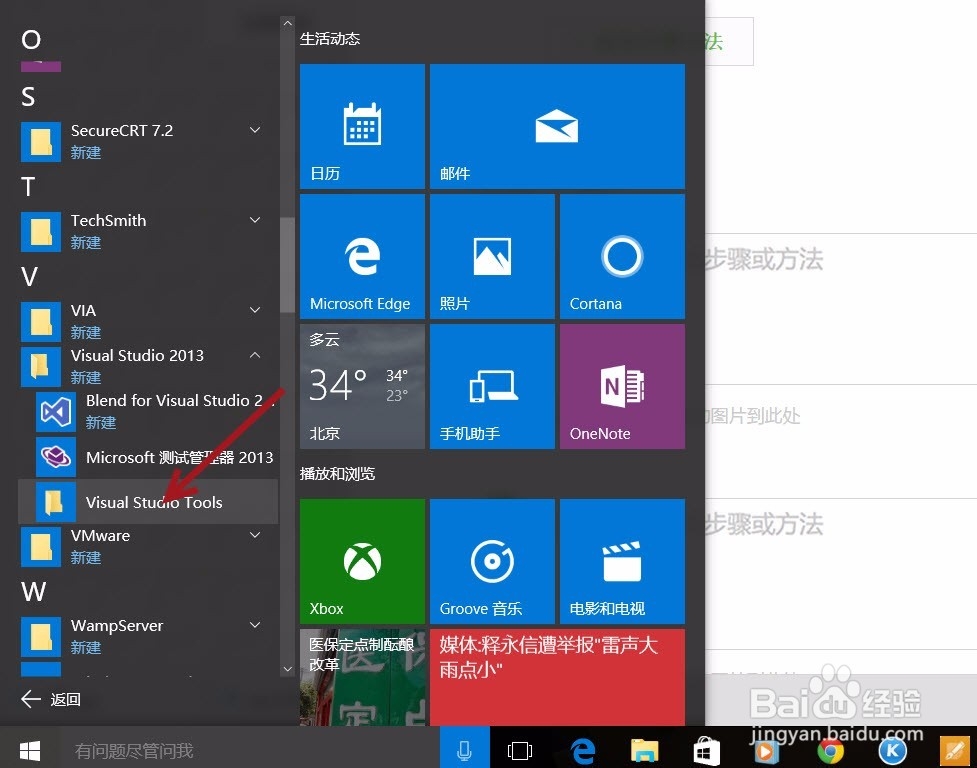Click the WampServer folder icon
This screenshot has height=768, width=977.
point(41,637)
